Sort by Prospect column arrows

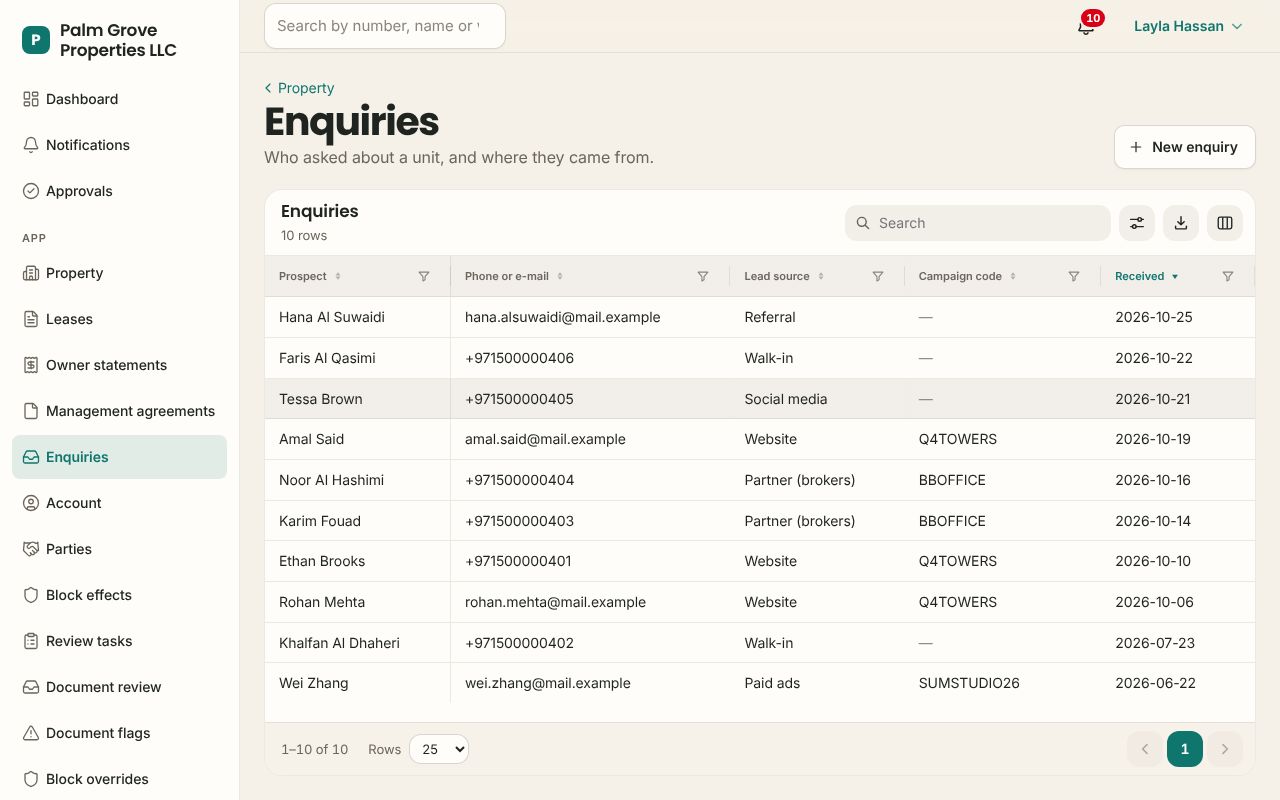coord(338,276)
